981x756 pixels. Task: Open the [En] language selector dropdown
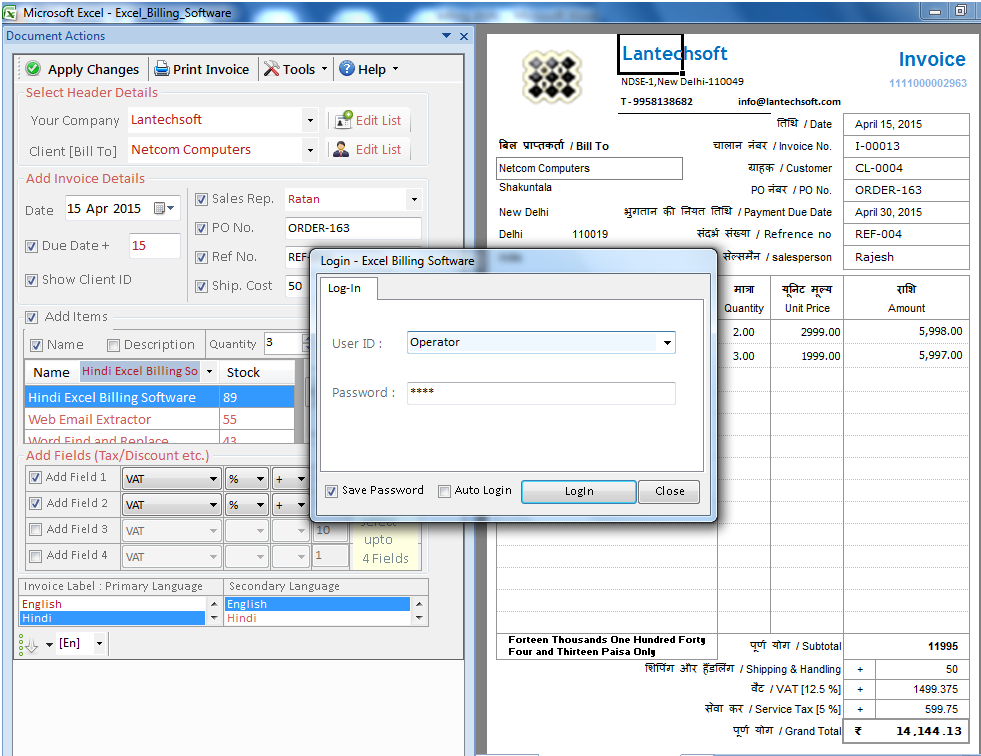point(99,643)
